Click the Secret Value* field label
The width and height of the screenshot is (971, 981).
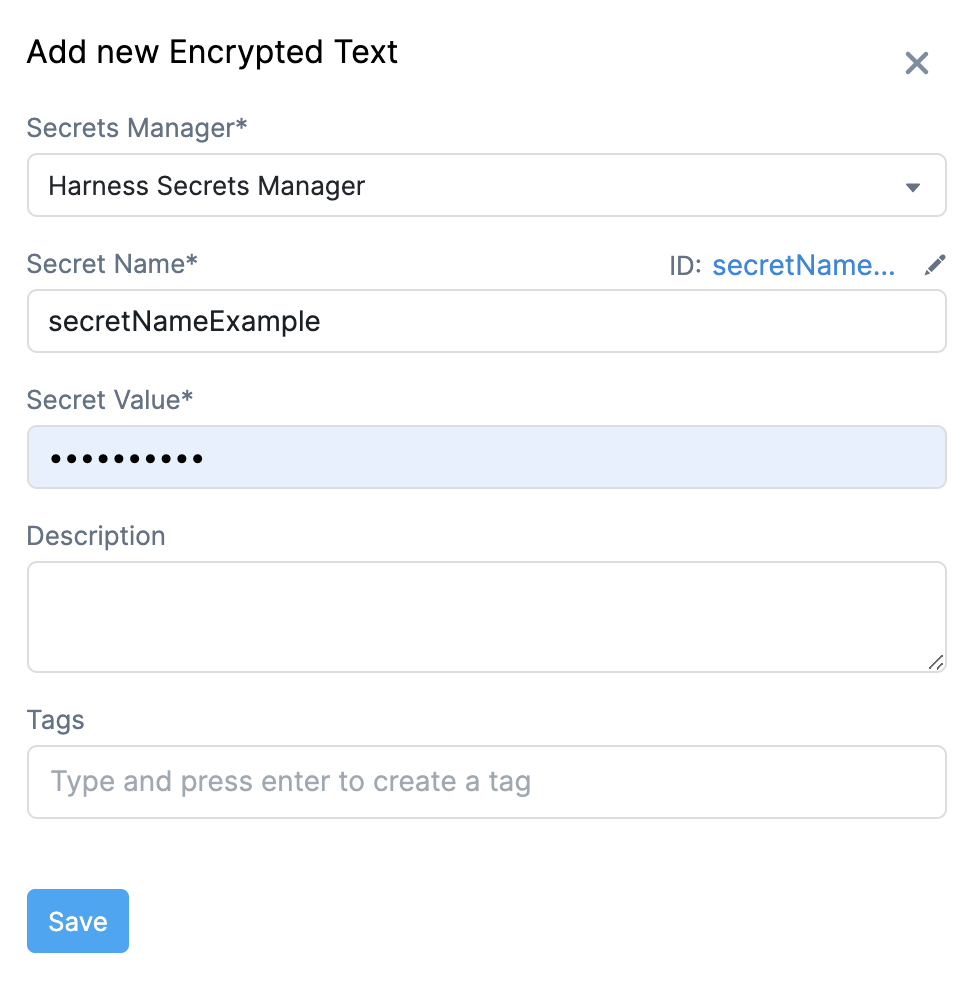109,400
